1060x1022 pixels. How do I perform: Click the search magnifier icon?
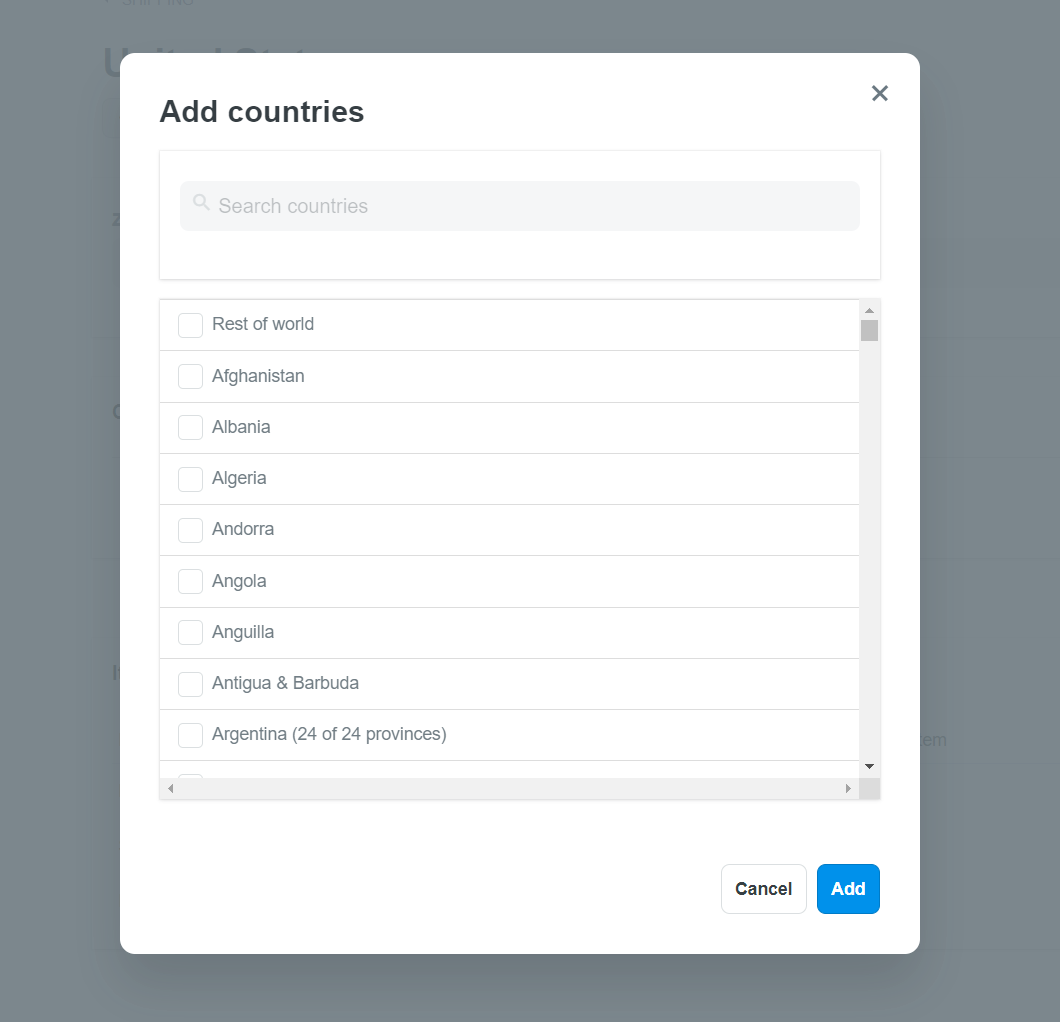pos(201,202)
